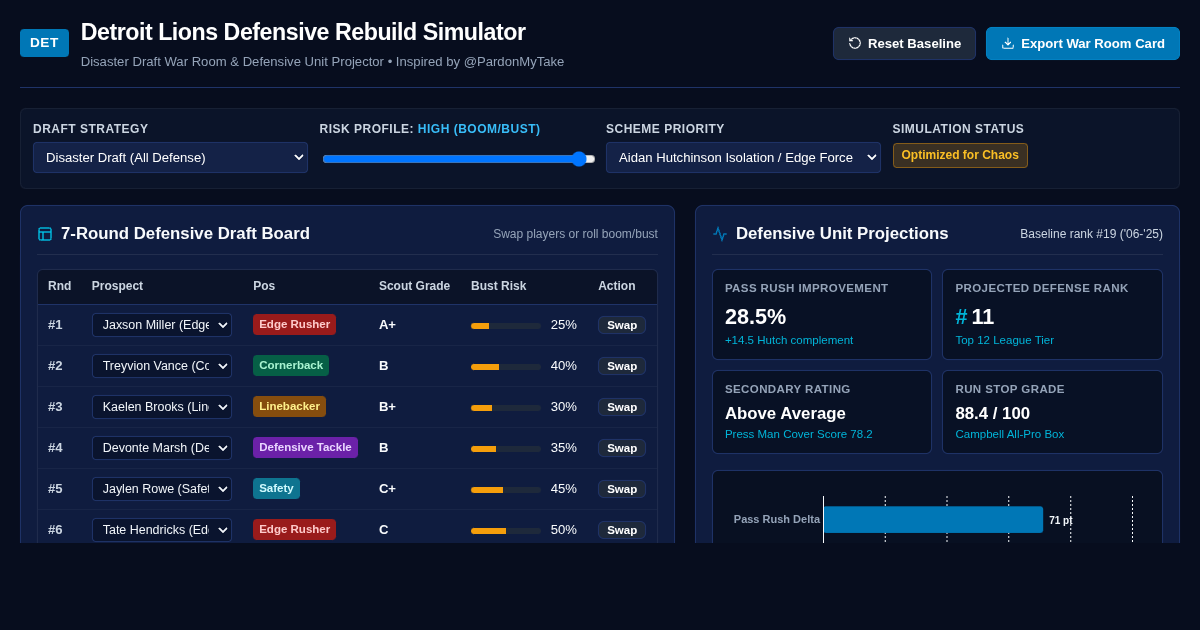The height and width of the screenshot is (630, 1200).
Task: Click the round 1 Edge Rusher position tag
Action: [x=294, y=324]
